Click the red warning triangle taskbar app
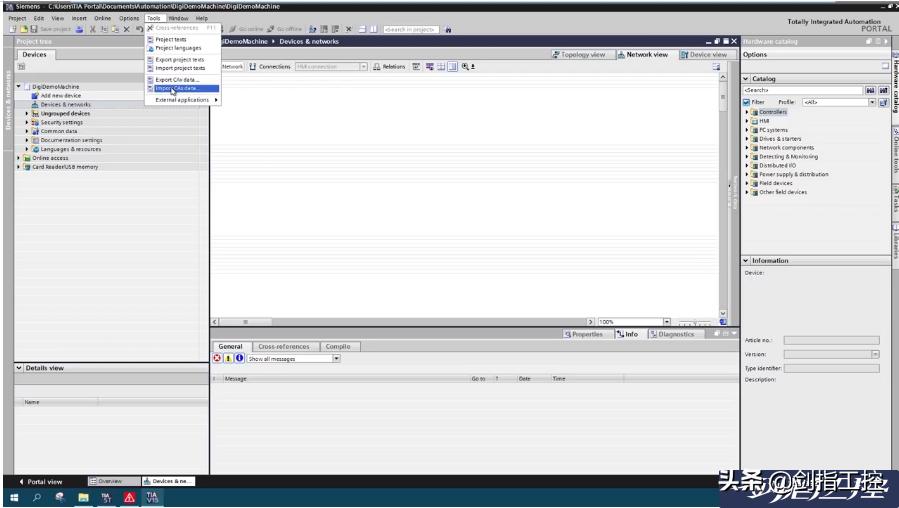The width and height of the screenshot is (899, 508). coord(130,497)
